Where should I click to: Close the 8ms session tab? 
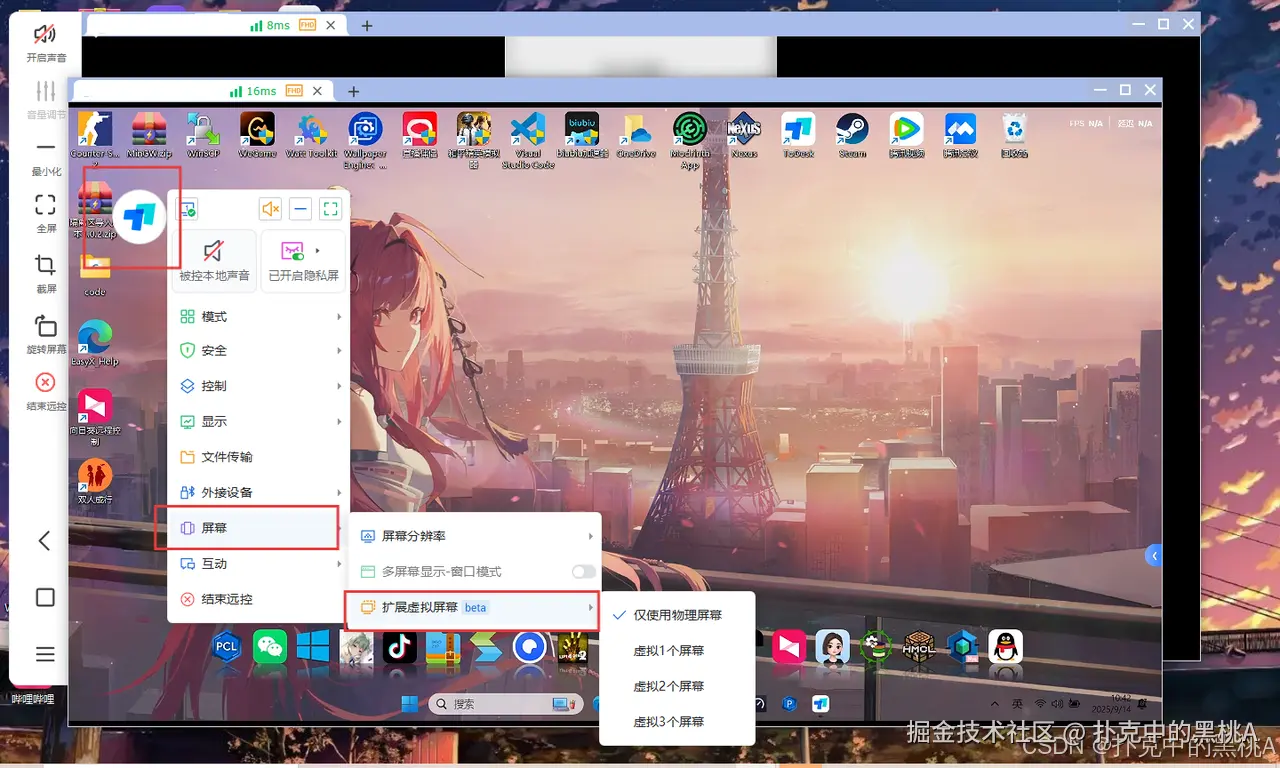click(333, 25)
